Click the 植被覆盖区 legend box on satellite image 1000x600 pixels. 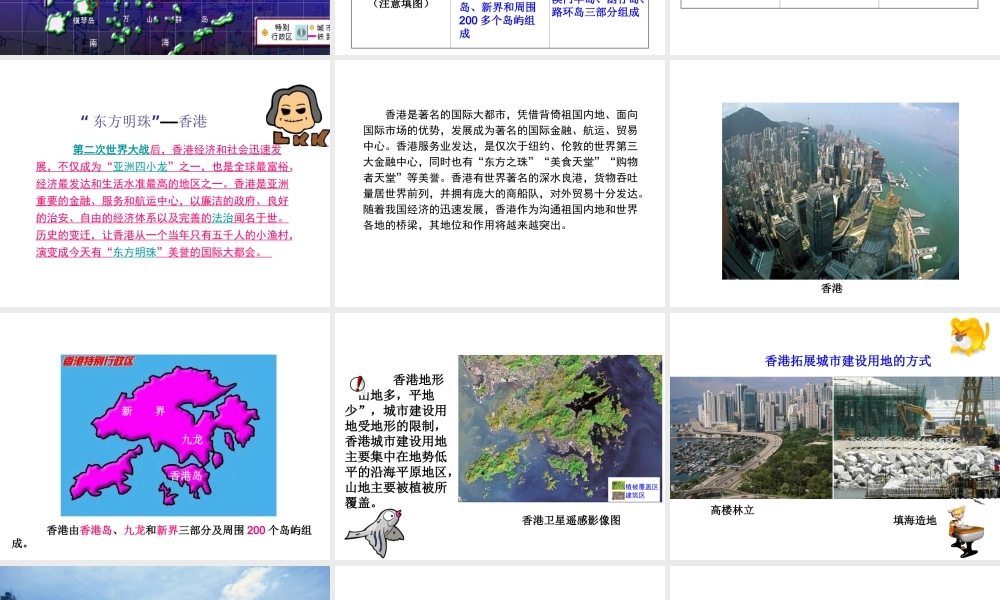634,490
